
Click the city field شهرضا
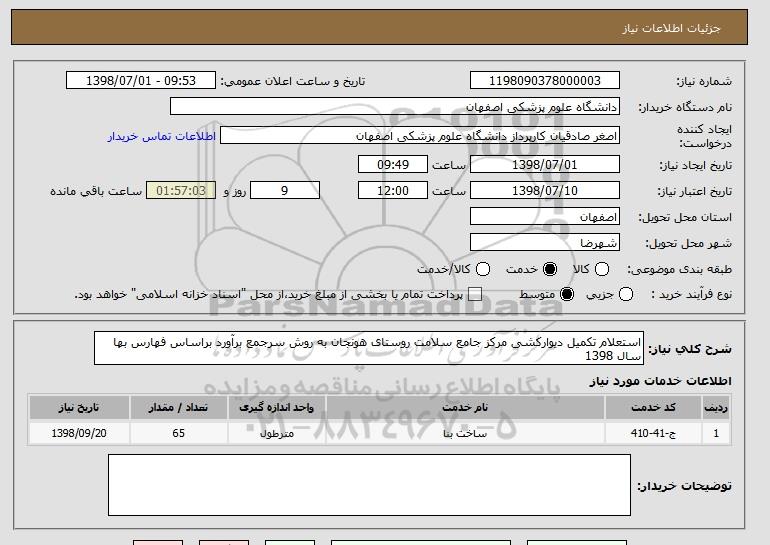(545, 243)
